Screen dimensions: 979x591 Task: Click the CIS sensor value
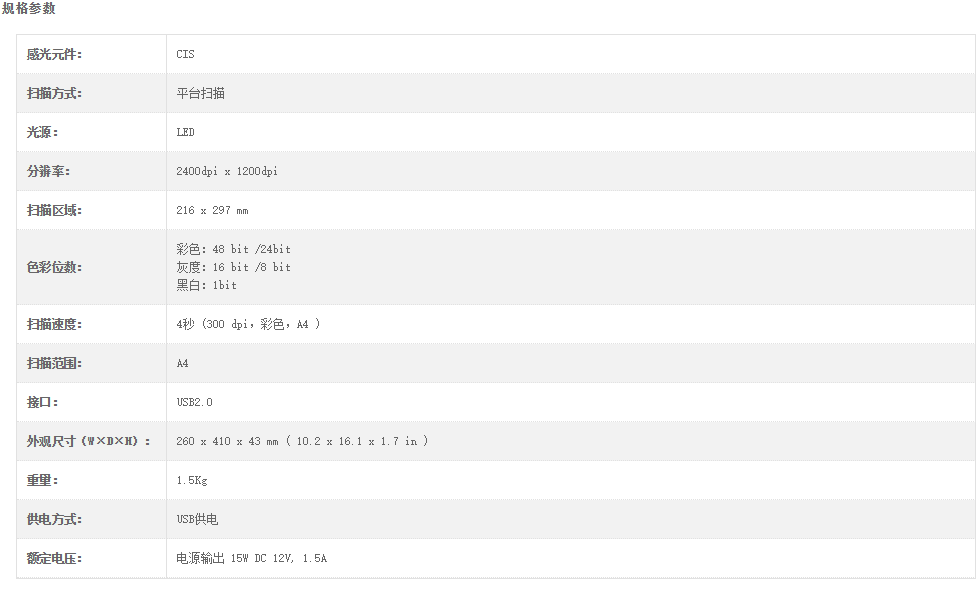point(185,54)
